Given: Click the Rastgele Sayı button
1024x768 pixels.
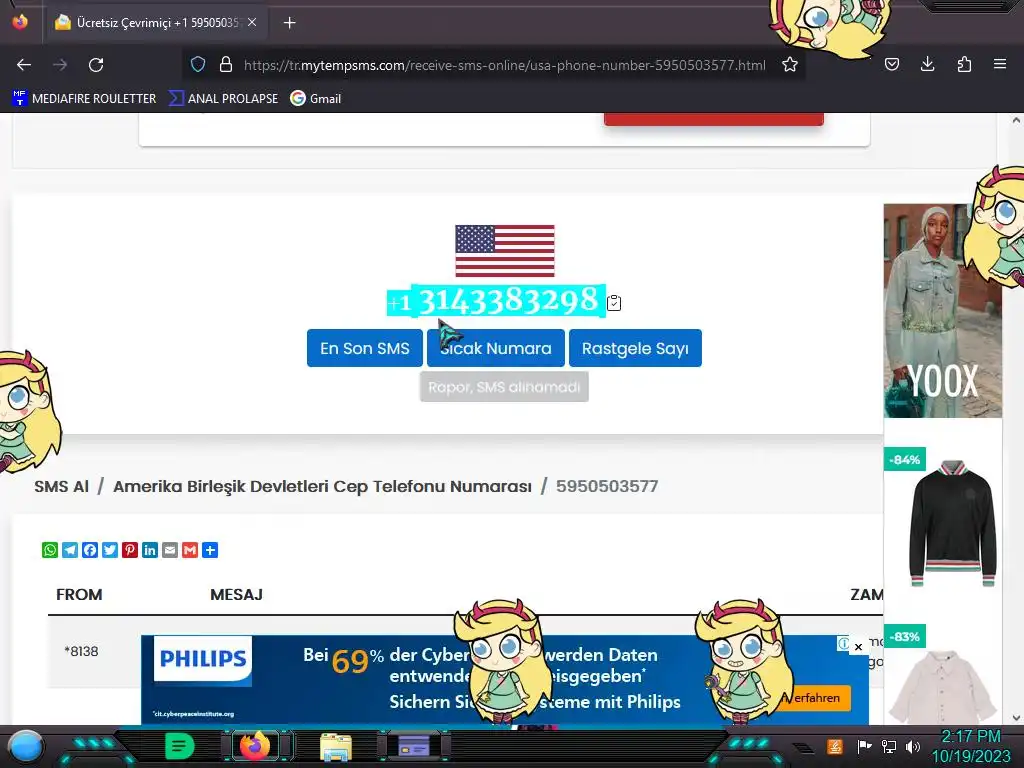Looking at the screenshot, I should (635, 348).
